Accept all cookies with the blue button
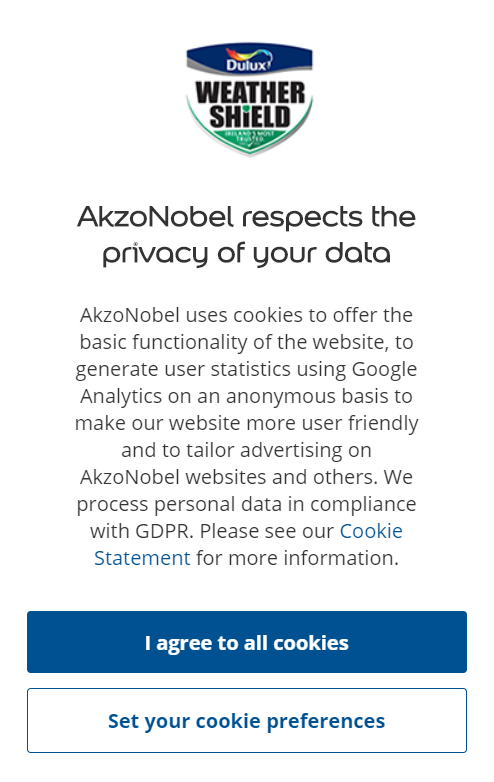 pos(247,642)
